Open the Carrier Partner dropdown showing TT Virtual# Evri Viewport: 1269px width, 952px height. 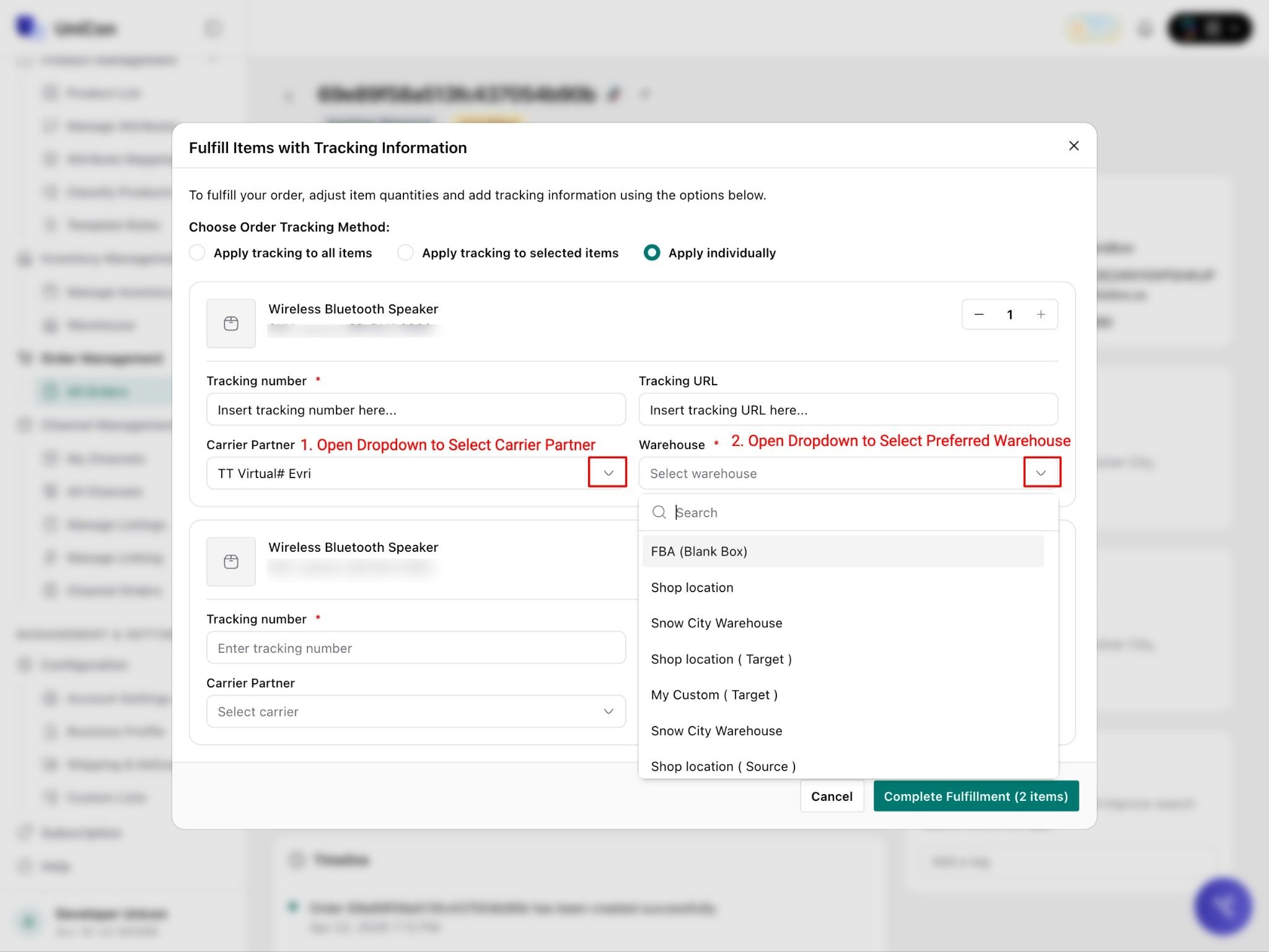coord(416,473)
